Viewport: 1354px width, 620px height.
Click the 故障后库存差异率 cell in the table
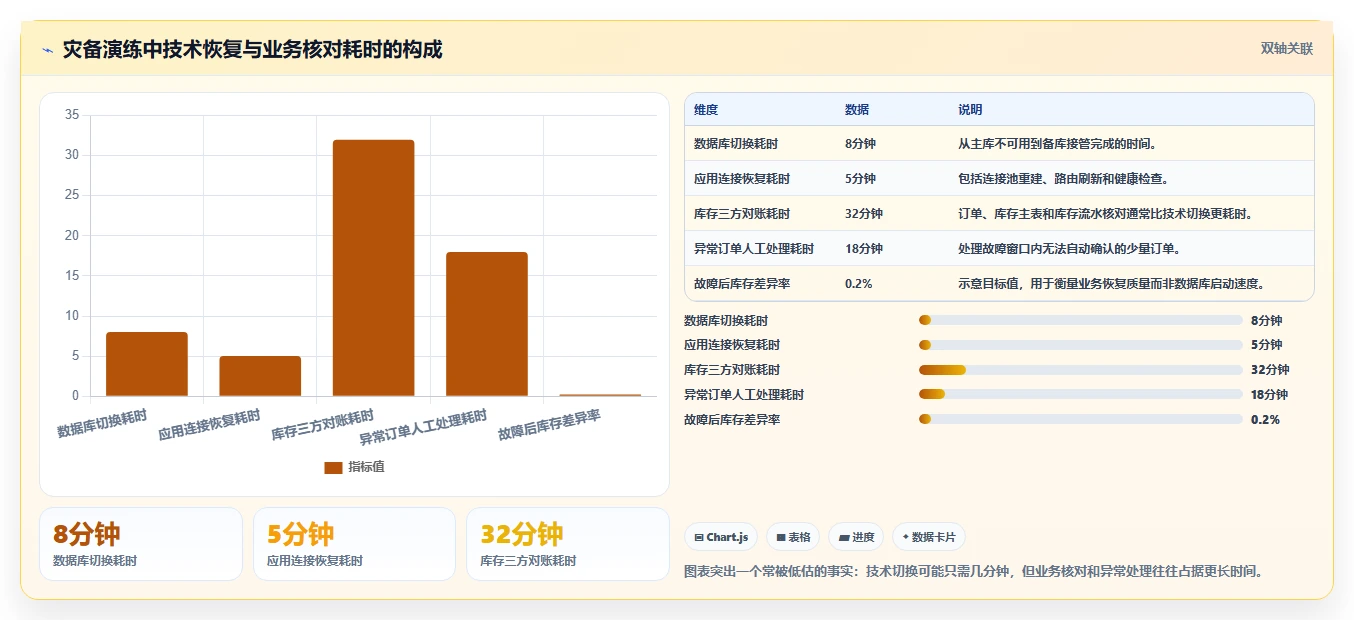pos(742,284)
